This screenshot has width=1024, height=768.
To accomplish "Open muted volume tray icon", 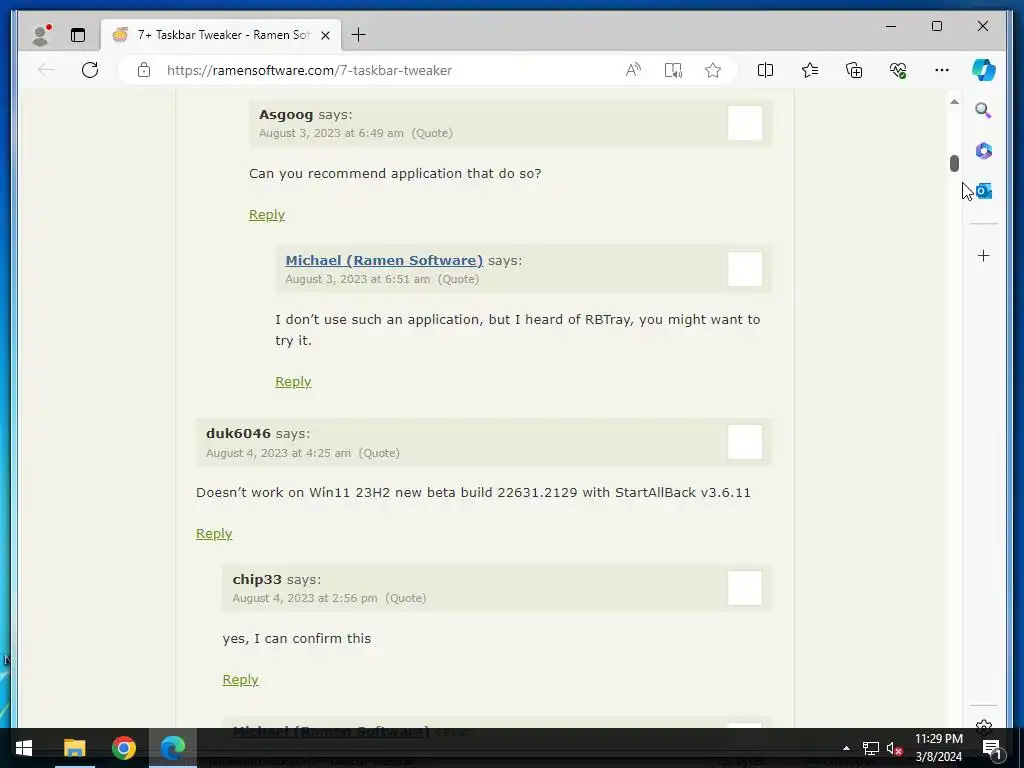I will tap(895, 748).
